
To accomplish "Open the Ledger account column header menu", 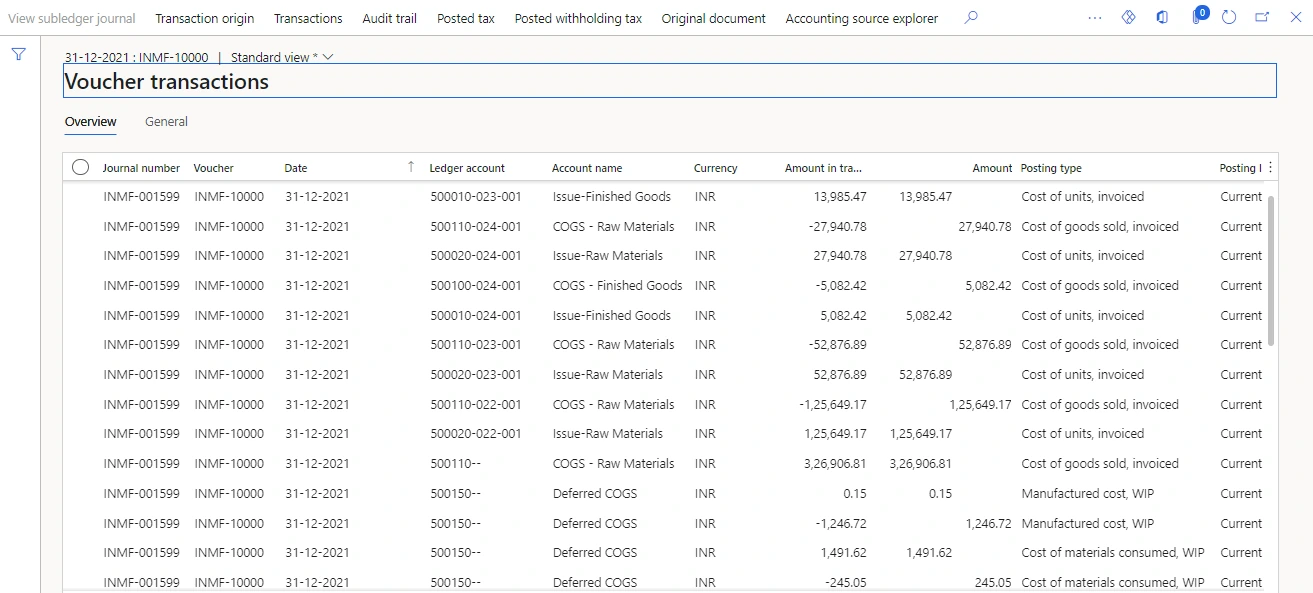I will coord(467,168).
